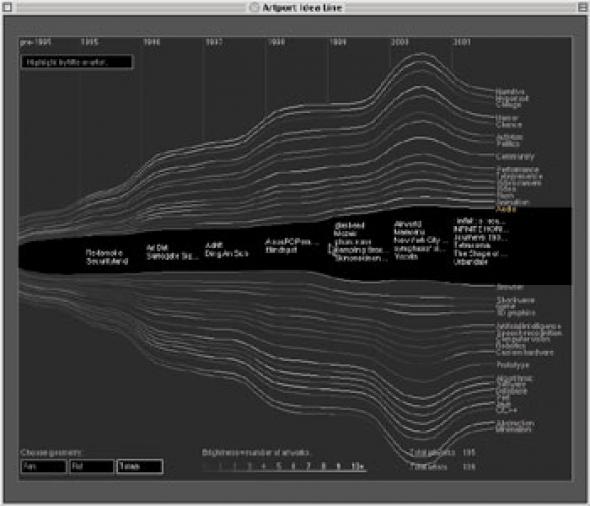Image resolution: width=590 pixels, height=506 pixels.
Task: Click the 1995 year marker
Action: pyautogui.click(x=89, y=42)
